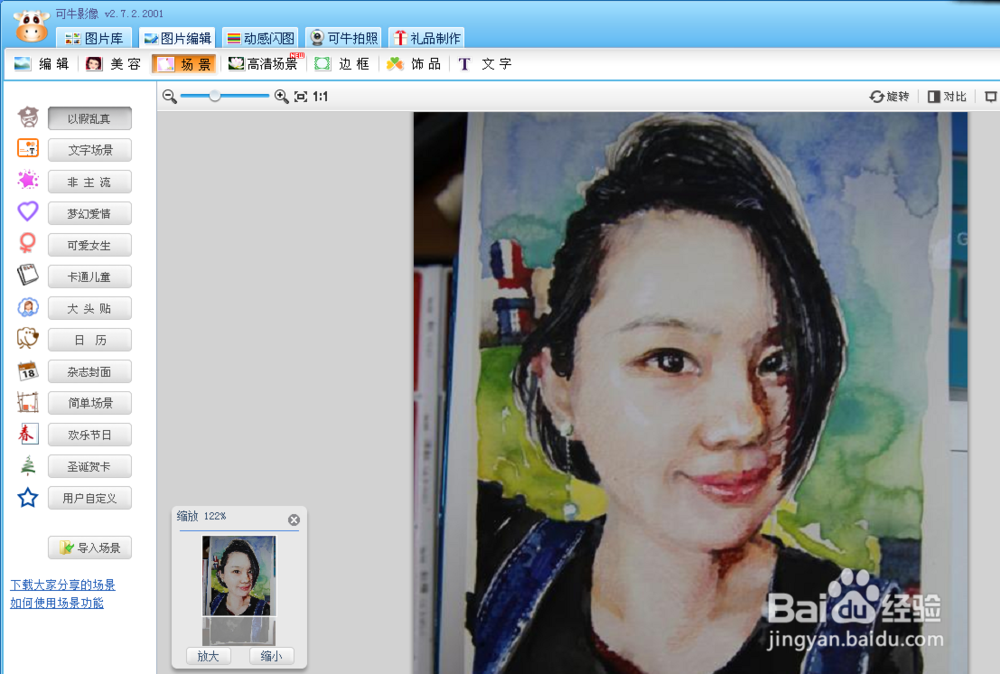Click the 用户自定义 category button
Image resolution: width=1000 pixels, height=674 pixels.
click(x=90, y=498)
